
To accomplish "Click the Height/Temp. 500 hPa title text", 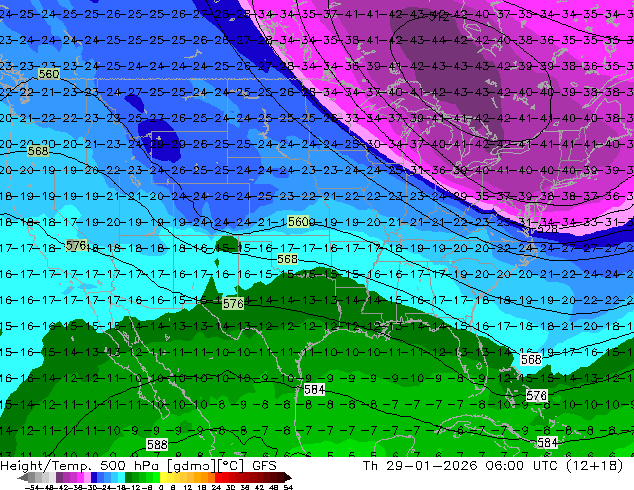I will coord(79,466).
